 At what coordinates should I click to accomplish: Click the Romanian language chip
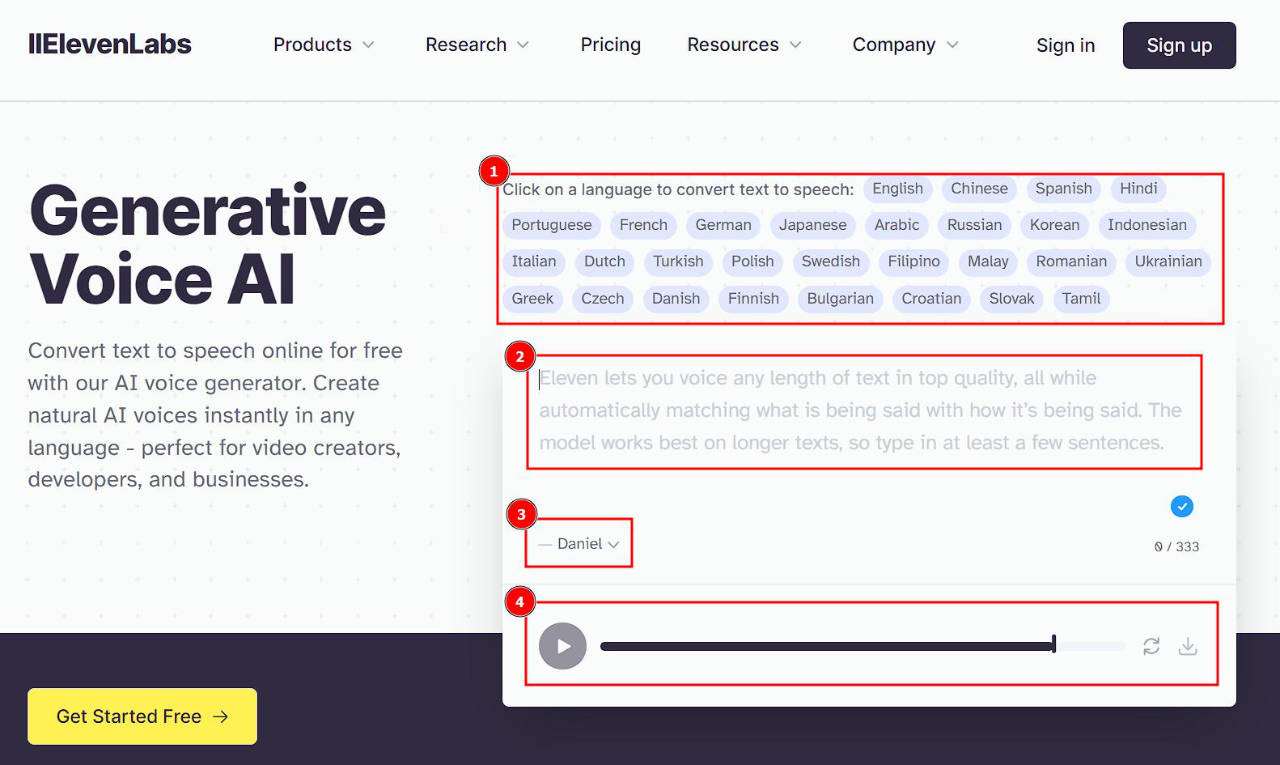pos(1071,262)
